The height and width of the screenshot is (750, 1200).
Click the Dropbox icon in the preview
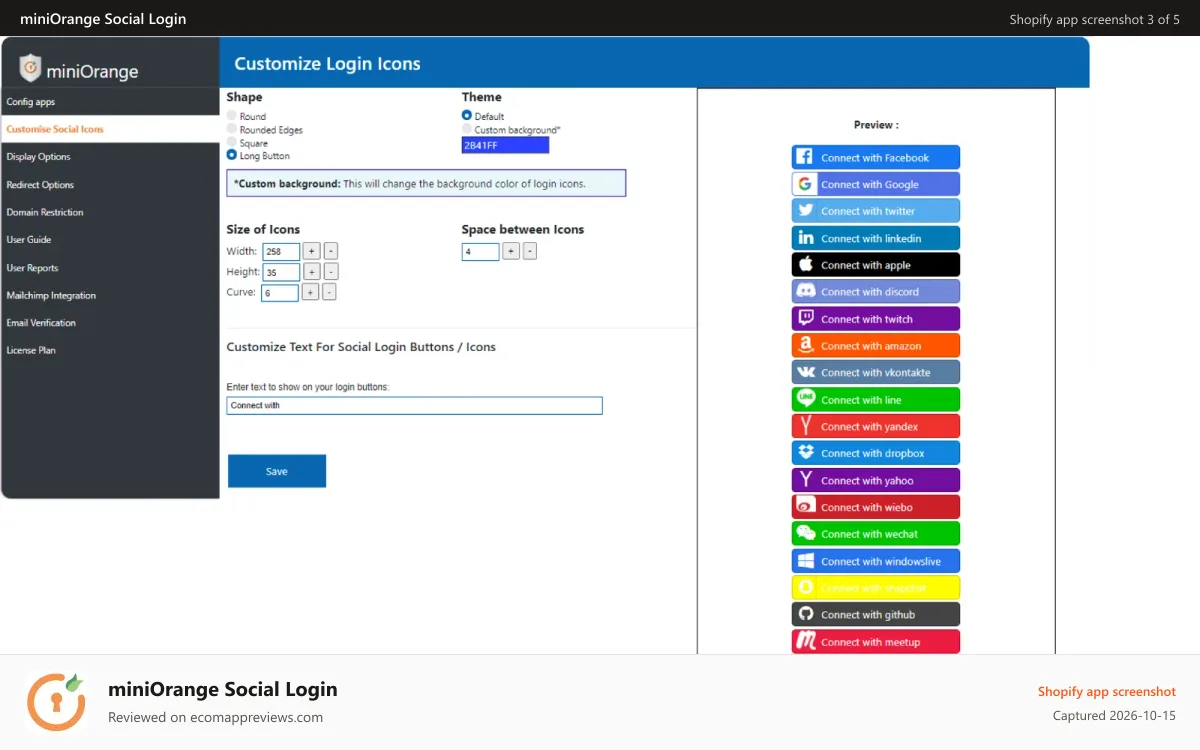point(805,453)
